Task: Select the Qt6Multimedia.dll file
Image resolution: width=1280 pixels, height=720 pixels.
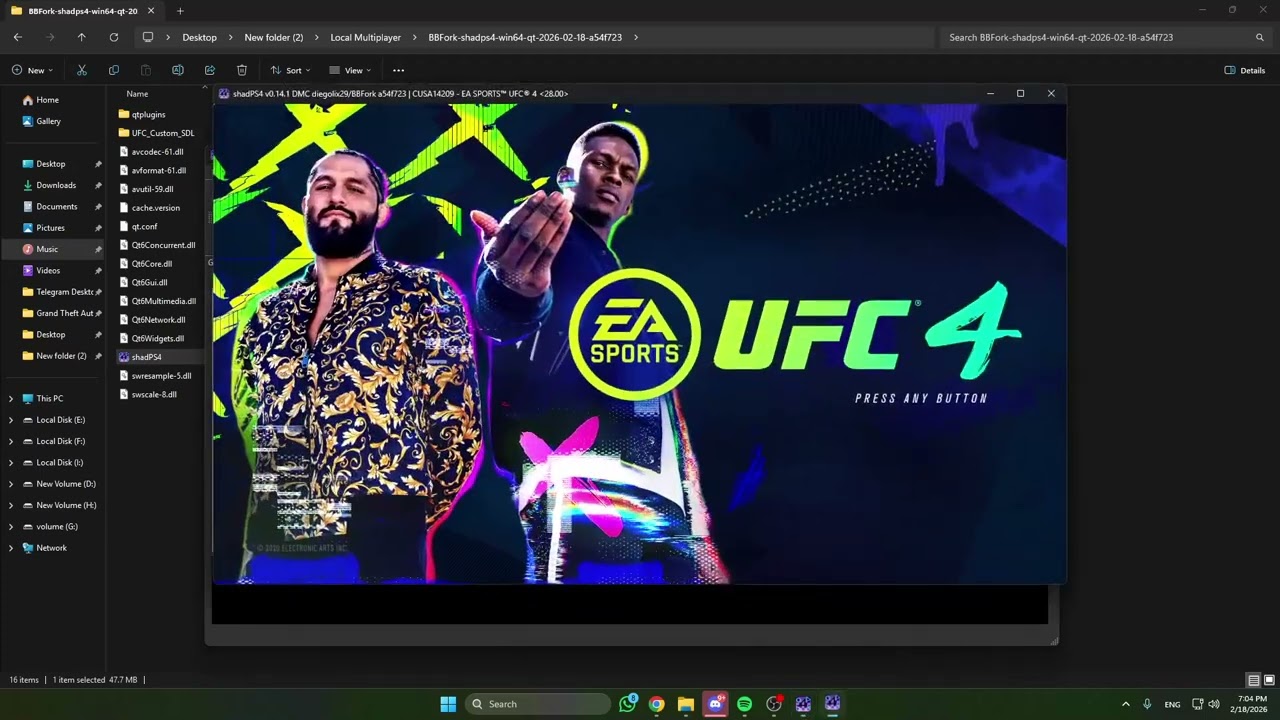Action: click(164, 301)
